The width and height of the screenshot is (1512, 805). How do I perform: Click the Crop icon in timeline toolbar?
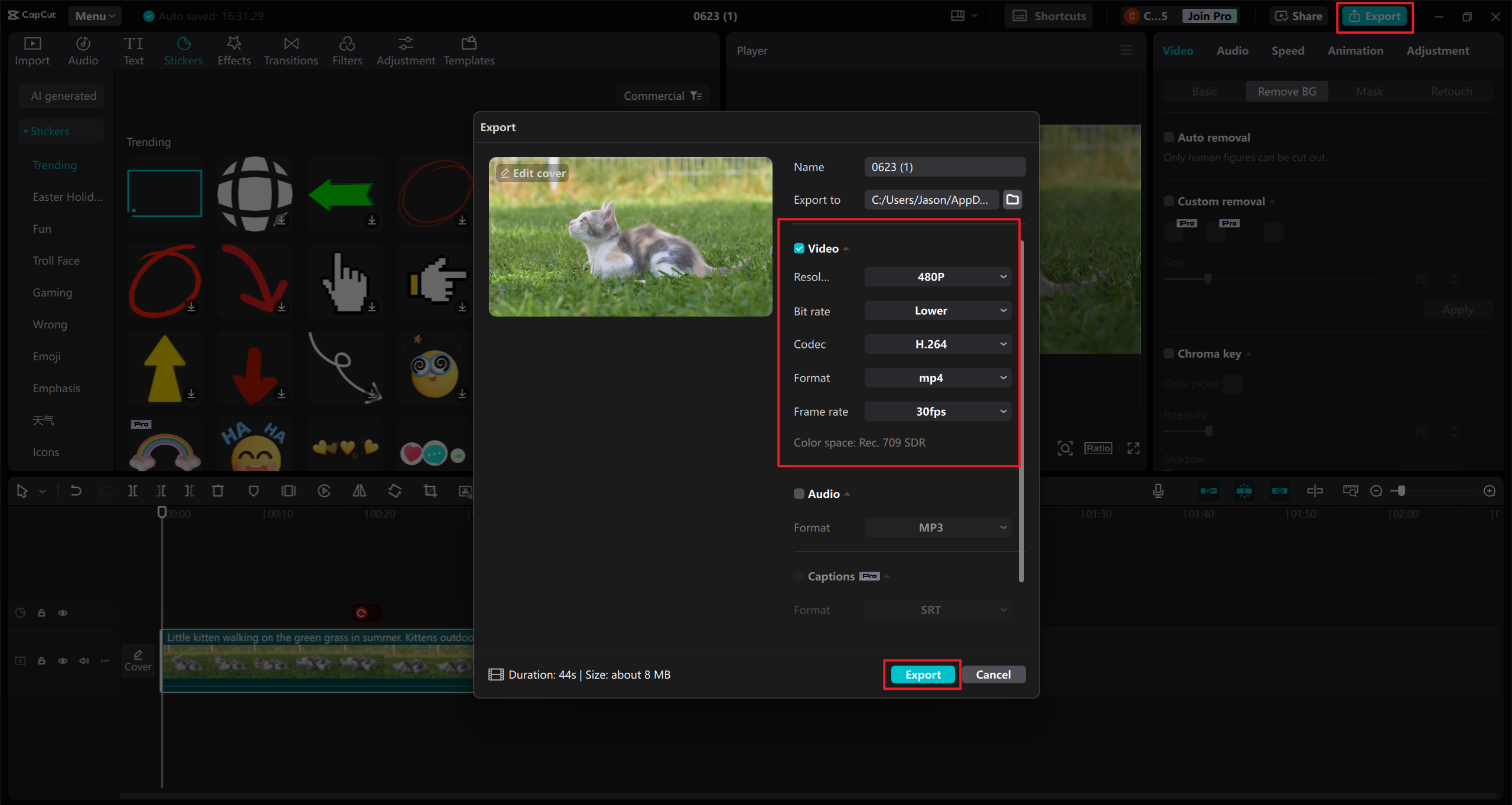(x=430, y=491)
